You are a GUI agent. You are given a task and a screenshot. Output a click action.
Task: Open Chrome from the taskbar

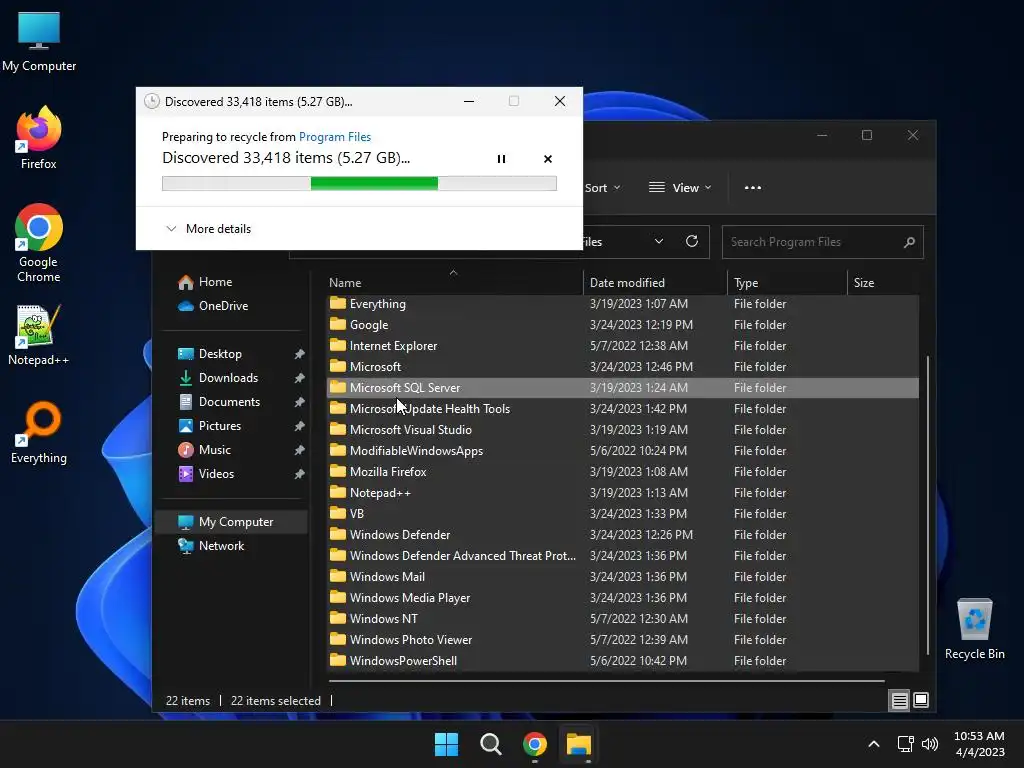[535, 744]
